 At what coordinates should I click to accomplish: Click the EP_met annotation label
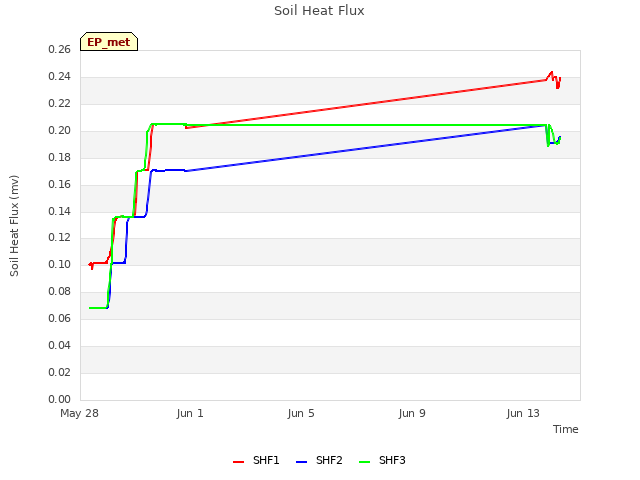click(109, 42)
